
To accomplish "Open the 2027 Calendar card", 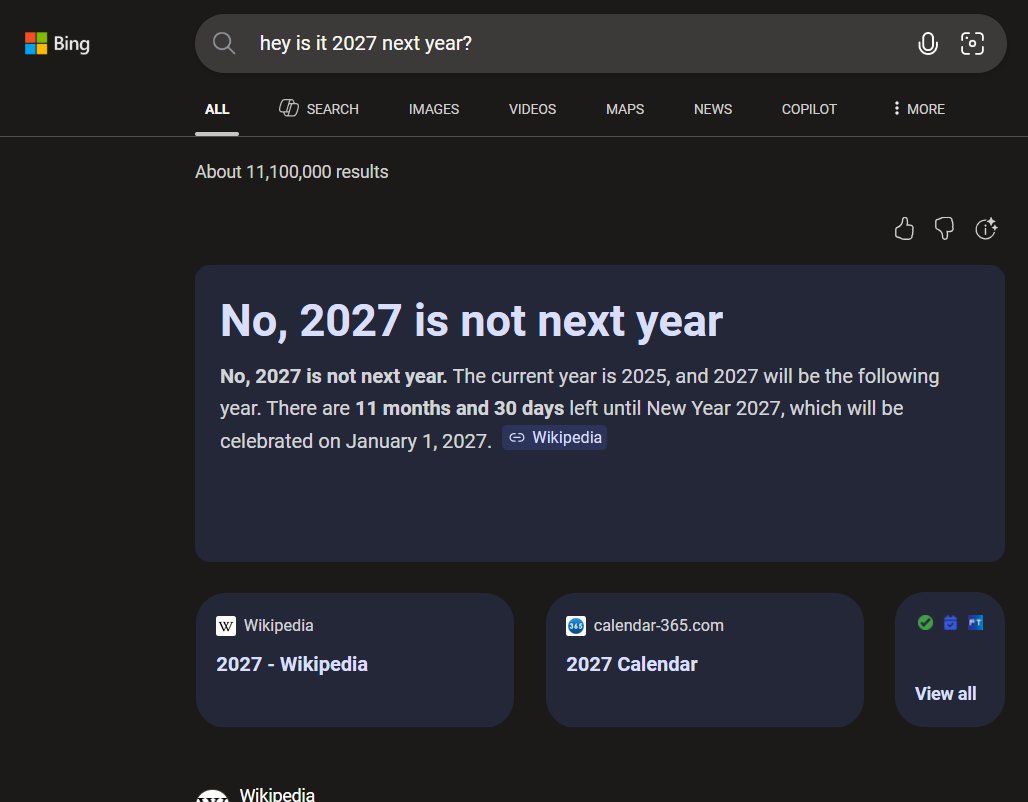I will click(705, 660).
